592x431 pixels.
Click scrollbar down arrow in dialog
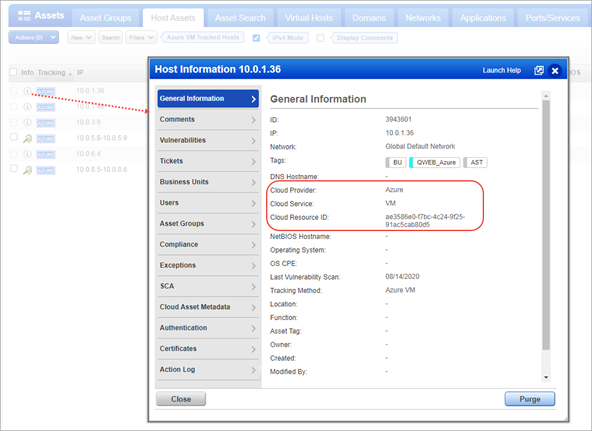(546, 377)
